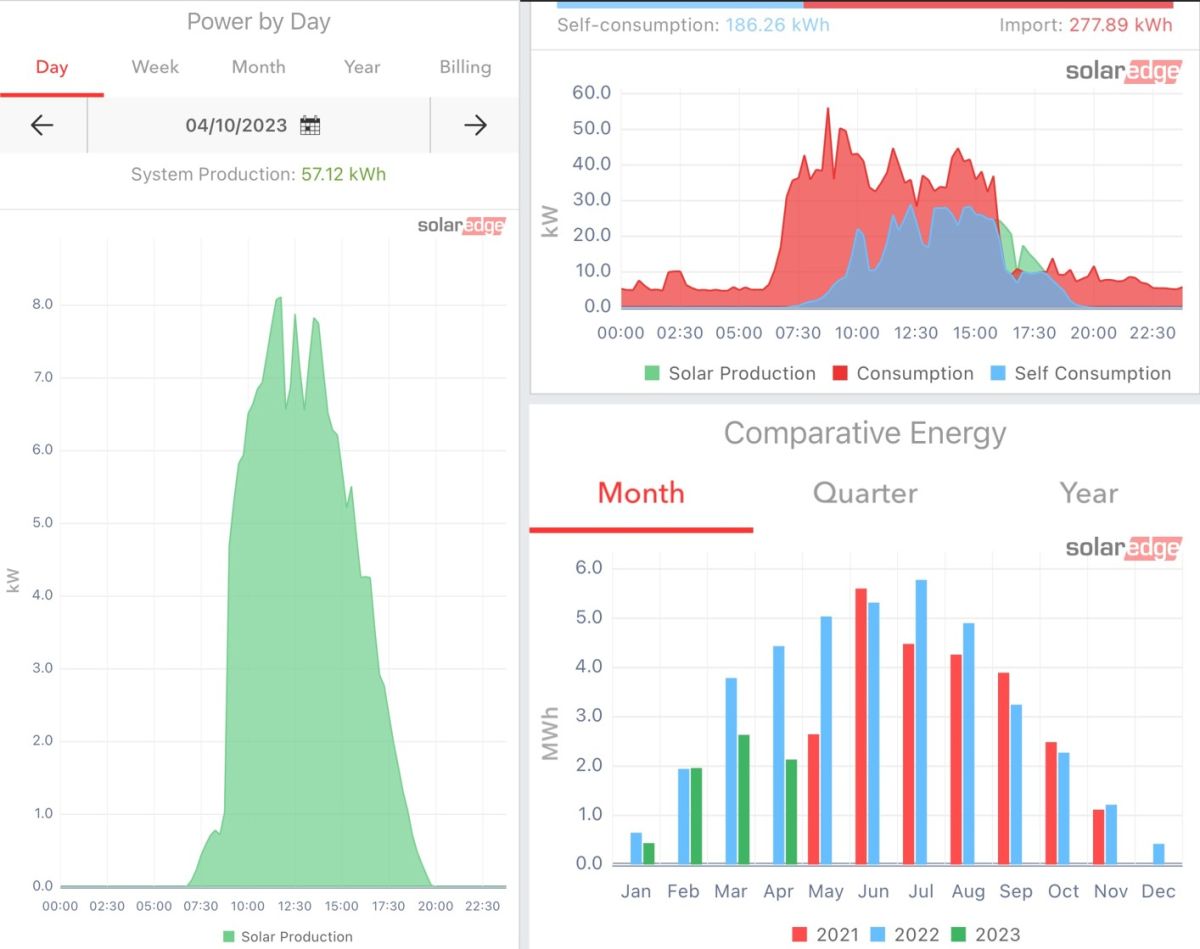Toggle the 2023 series legend
This screenshot has height=949, width=1200.
987,935
